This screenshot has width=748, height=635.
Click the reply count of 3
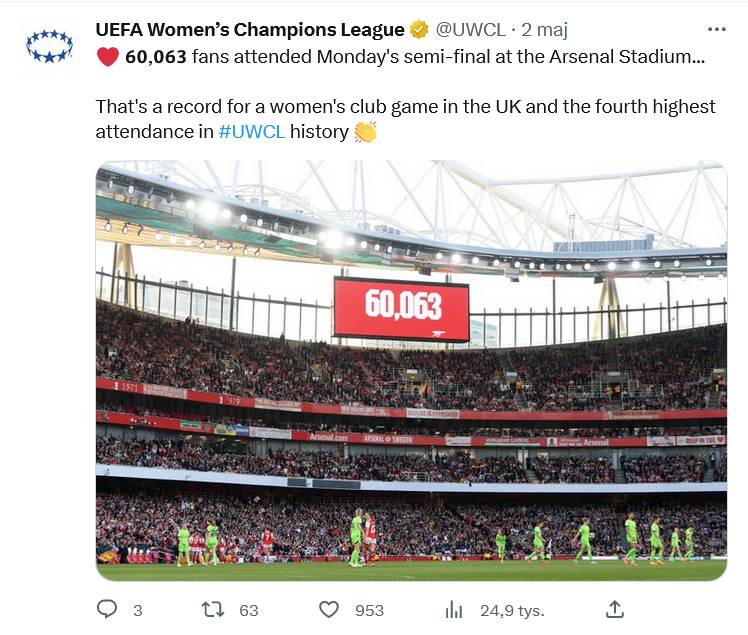[138, 610]
